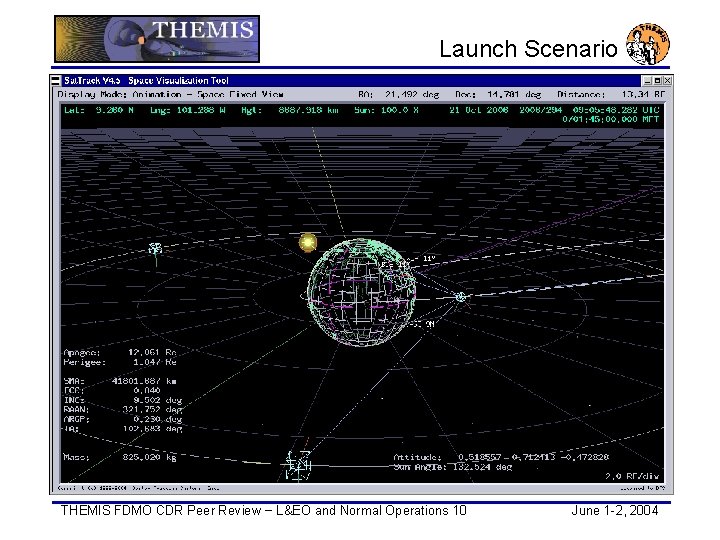Click the Sun Angle 132.524 deg readout
Viewport: 720px width, 540px height.
tap(453, 467)
